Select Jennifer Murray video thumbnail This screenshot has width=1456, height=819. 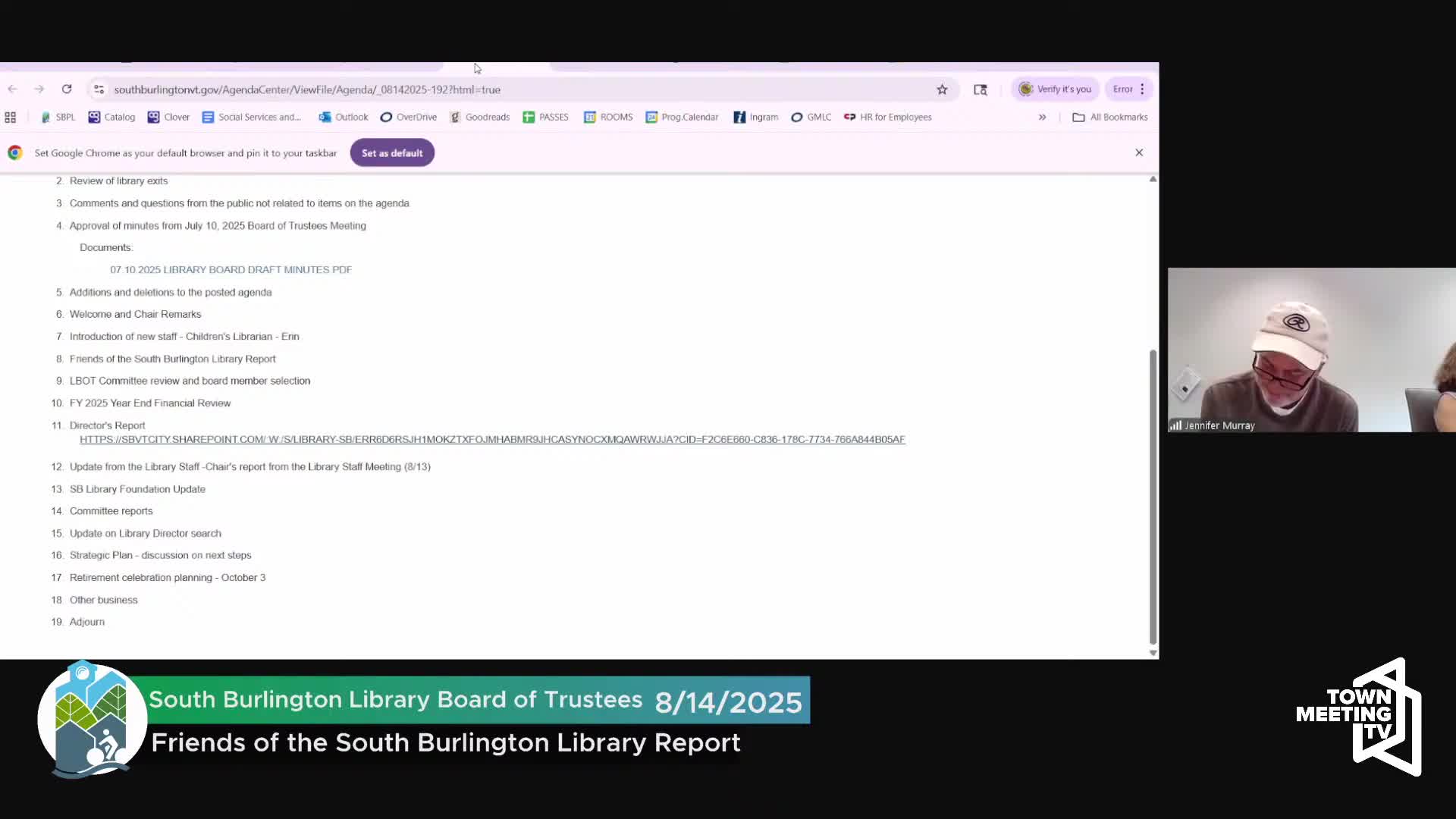point(1310,349)
